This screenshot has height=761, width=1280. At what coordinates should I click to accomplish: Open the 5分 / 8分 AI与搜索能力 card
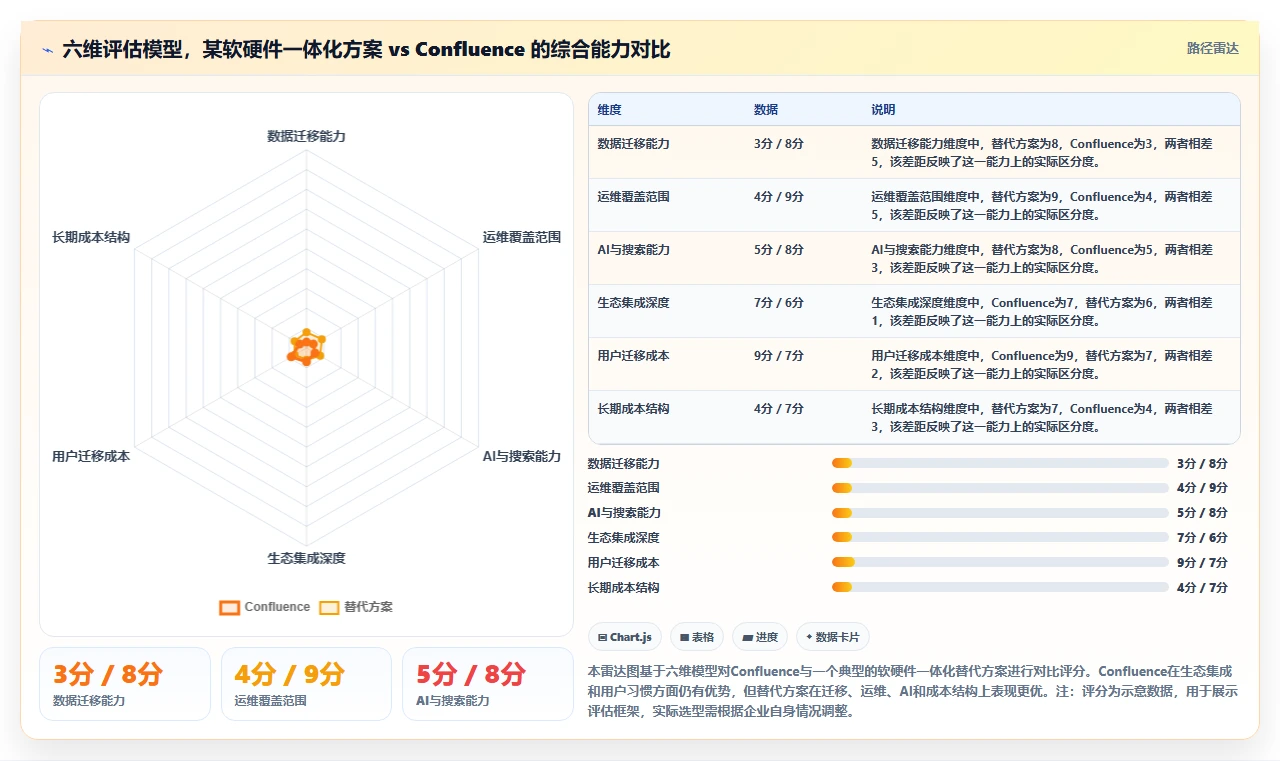point(487,684)
